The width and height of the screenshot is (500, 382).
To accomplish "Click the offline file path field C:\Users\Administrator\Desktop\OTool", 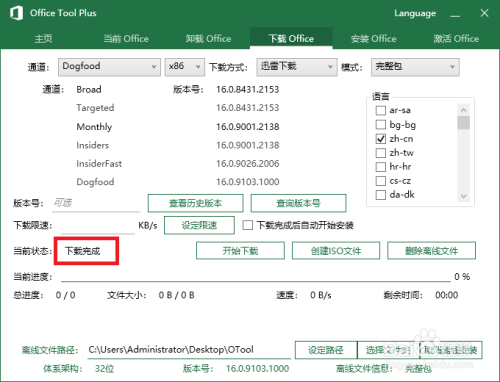I will click(189, 350).
